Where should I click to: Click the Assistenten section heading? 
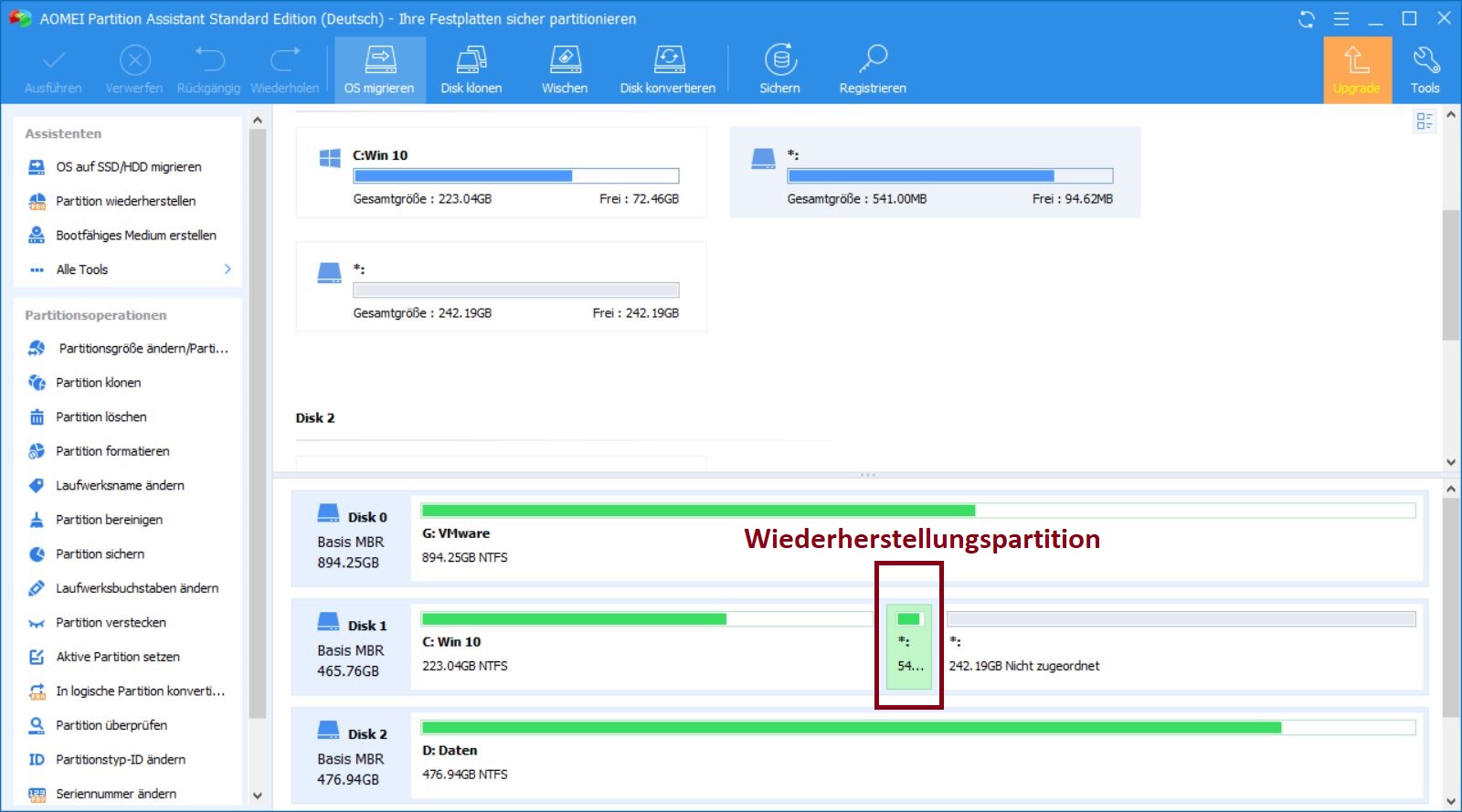tap(63, 133)
